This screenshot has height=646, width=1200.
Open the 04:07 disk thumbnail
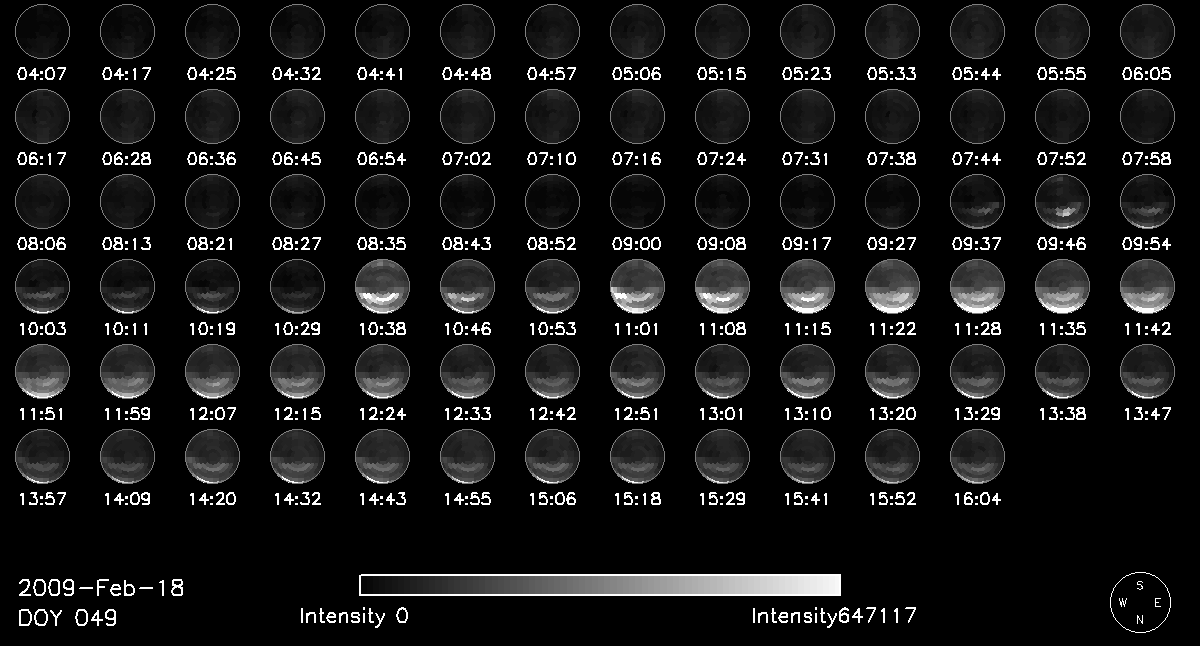(x=42, y=31)
